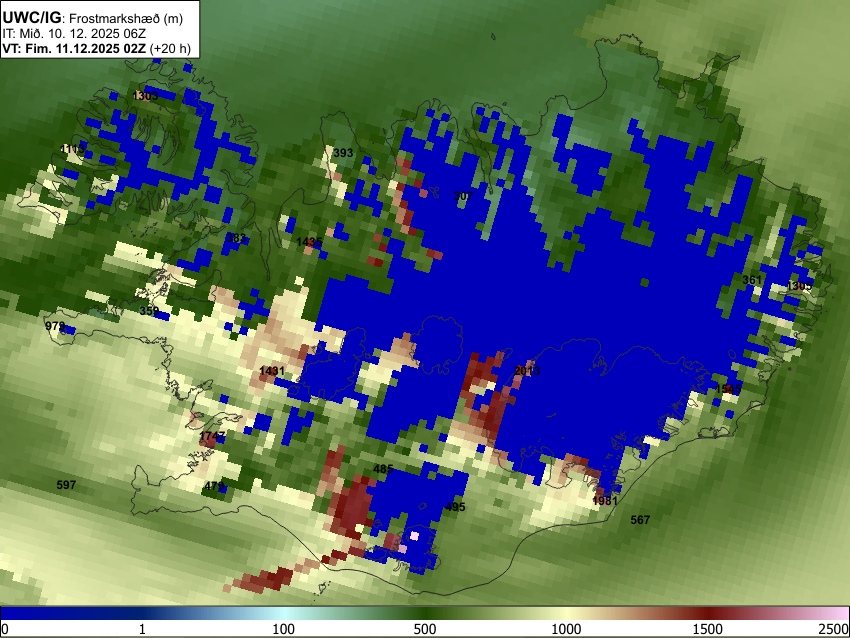Click the 1431 map label
This screenshot has width=850, height=638.
(x=272, y=371)
